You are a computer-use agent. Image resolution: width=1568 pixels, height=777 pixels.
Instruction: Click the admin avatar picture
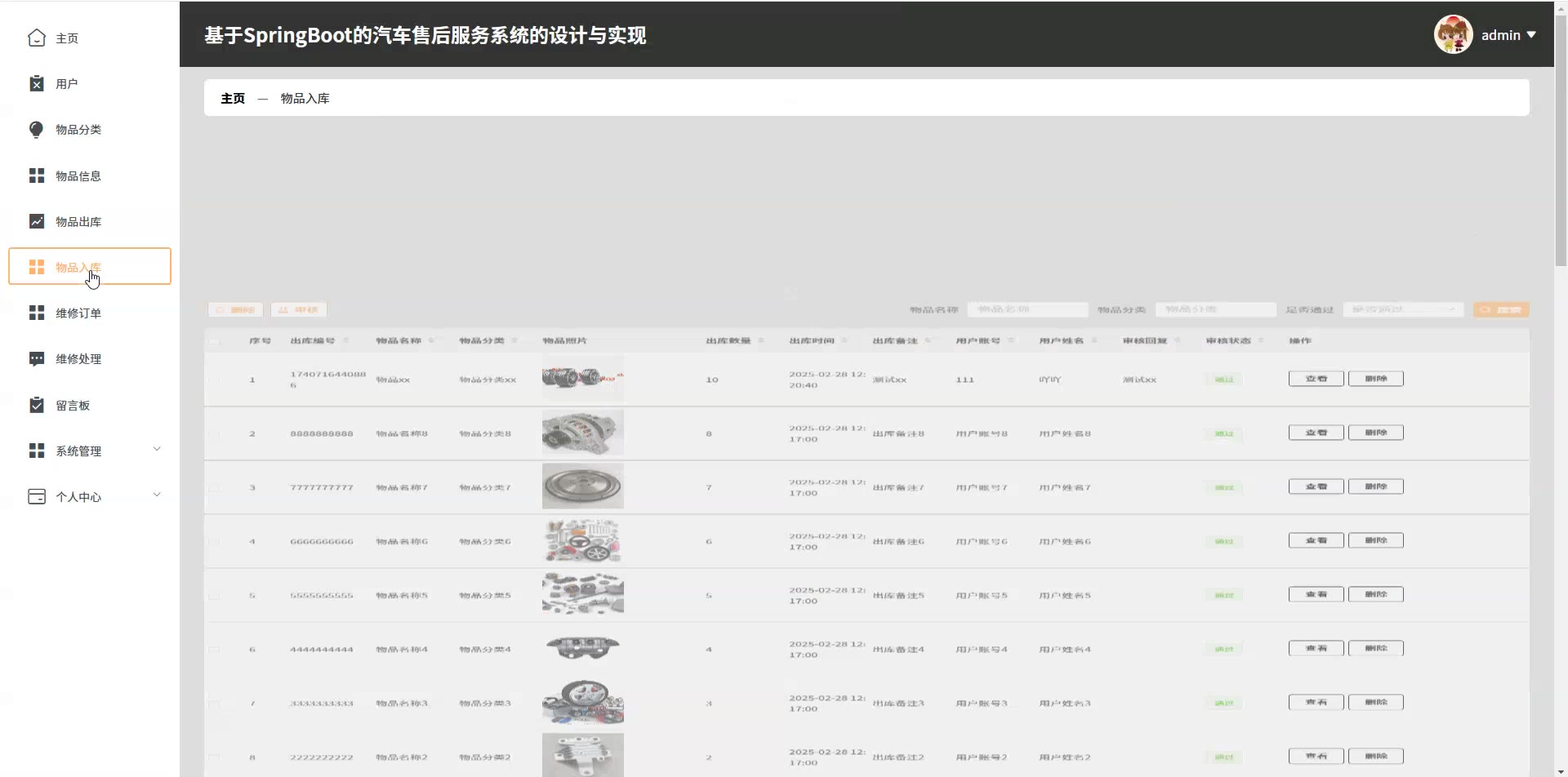tap(1453, 35)
